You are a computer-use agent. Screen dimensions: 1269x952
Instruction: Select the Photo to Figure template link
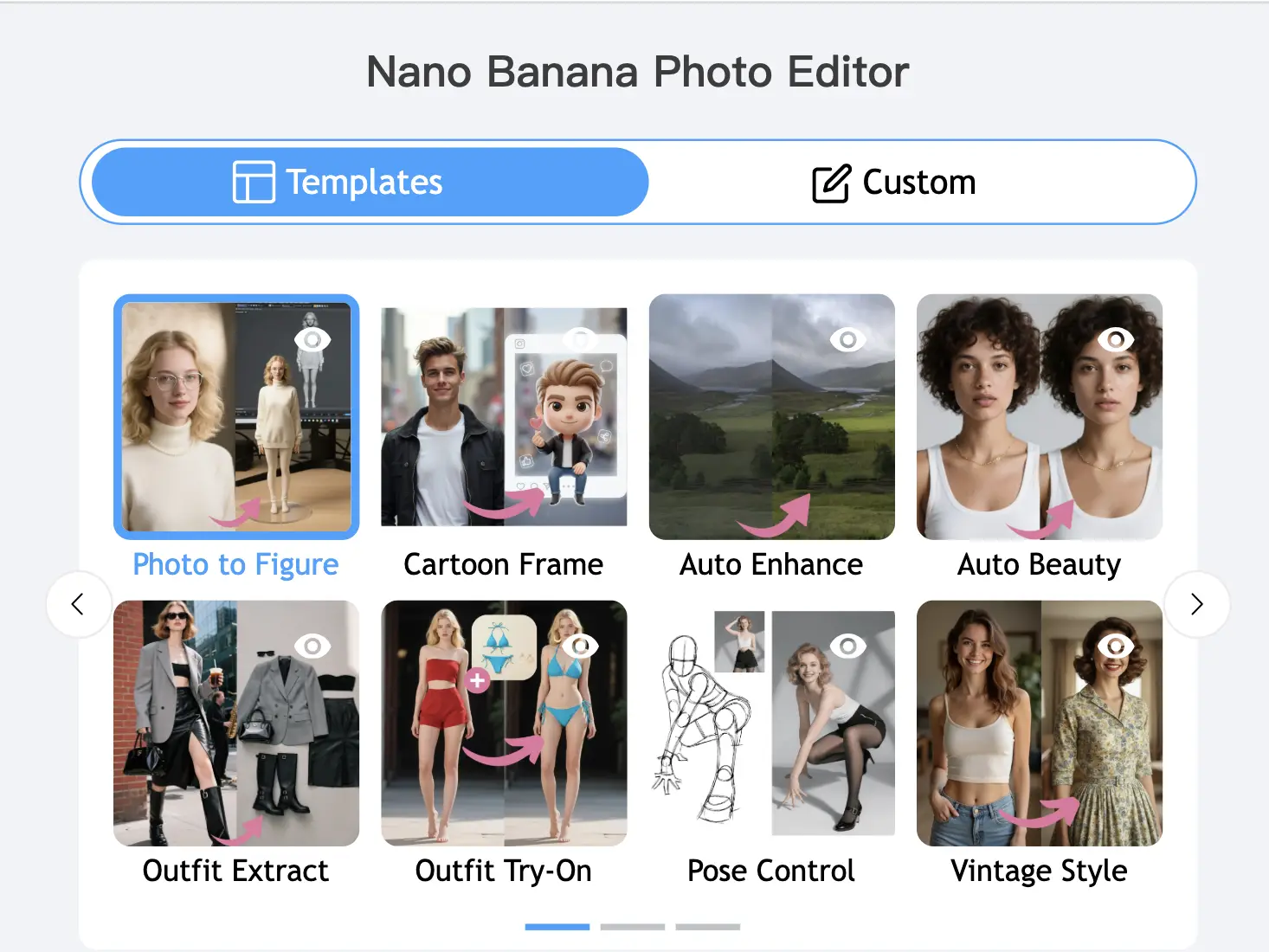(x=235, y=564)
